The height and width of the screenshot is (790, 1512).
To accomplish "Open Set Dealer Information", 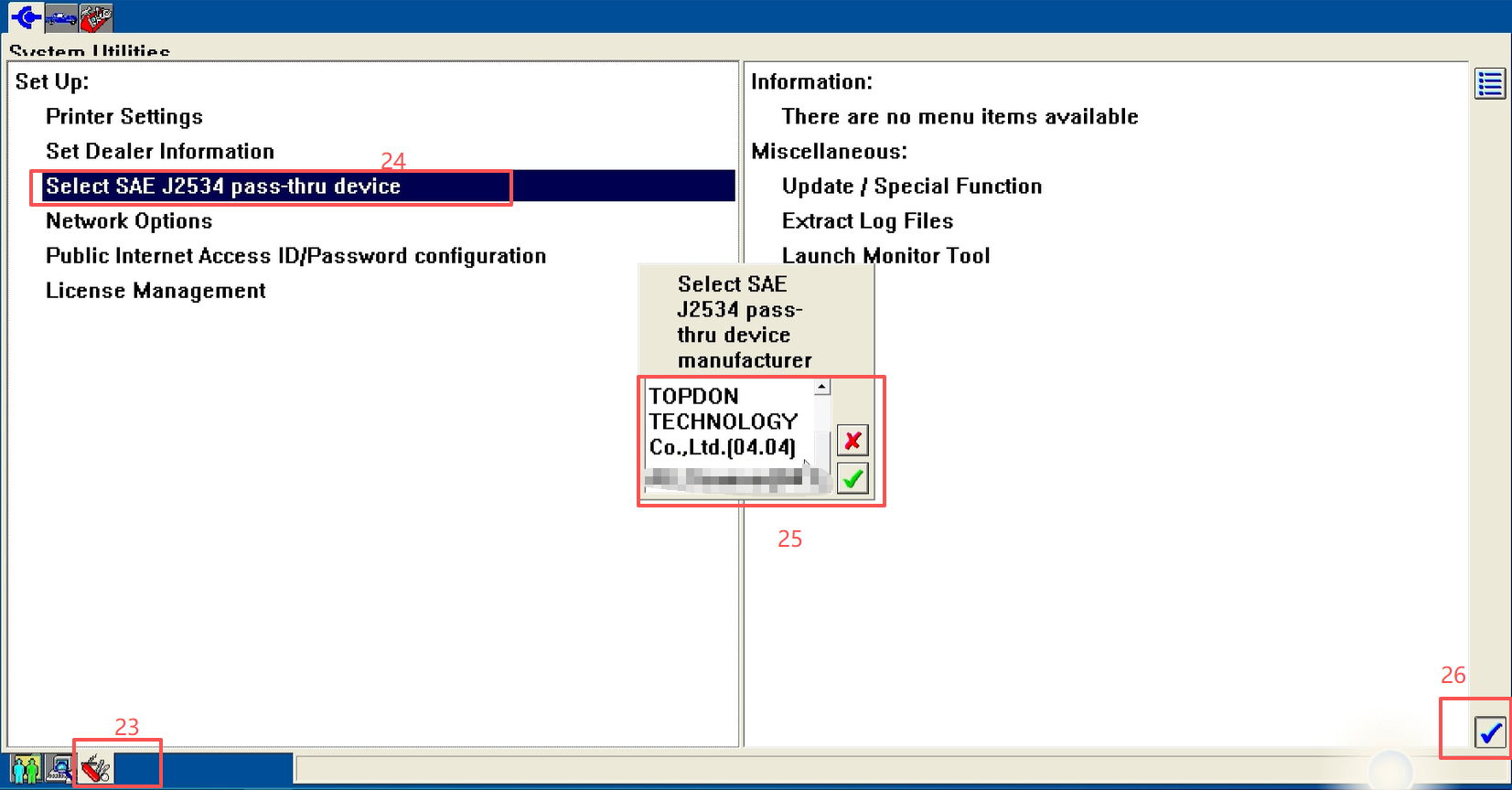I will click(160, 152).
